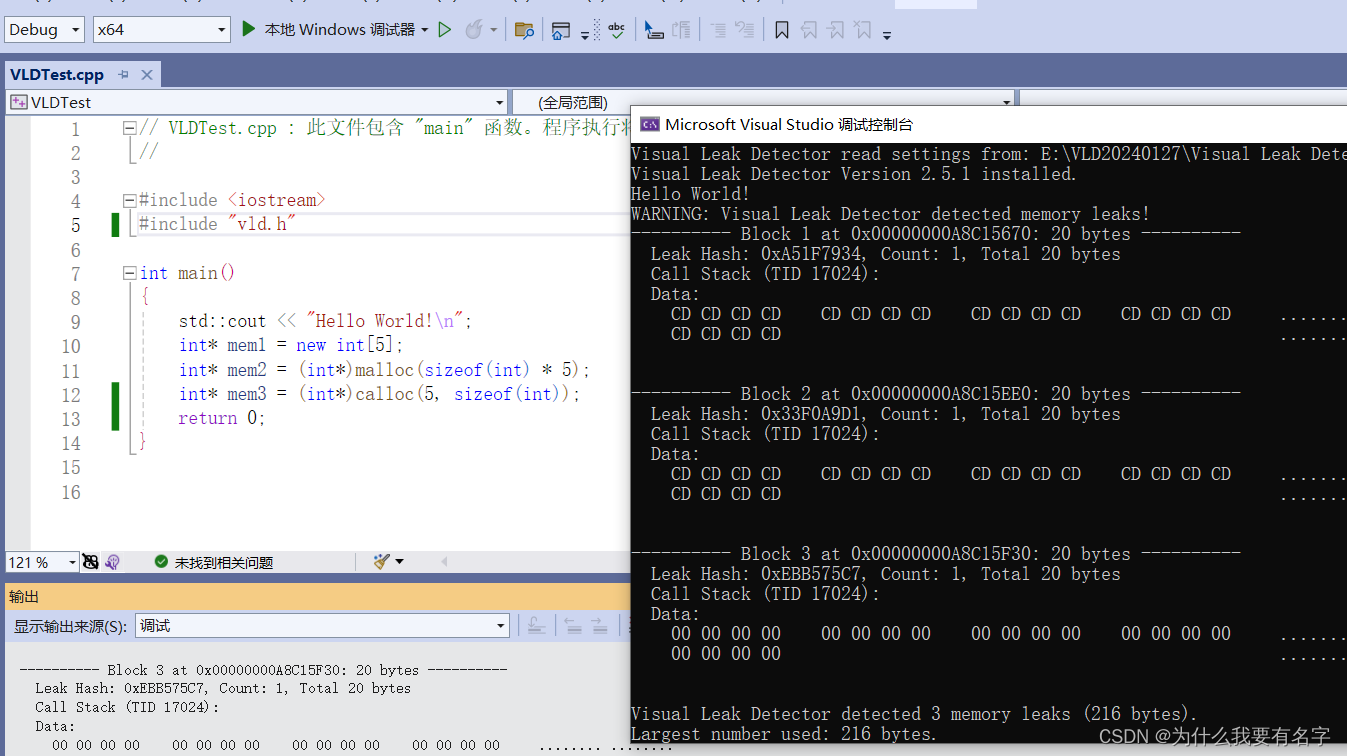Click the previous message icon in output
The height and width of the screenshot is (756, 1347).
coord(573,626)
